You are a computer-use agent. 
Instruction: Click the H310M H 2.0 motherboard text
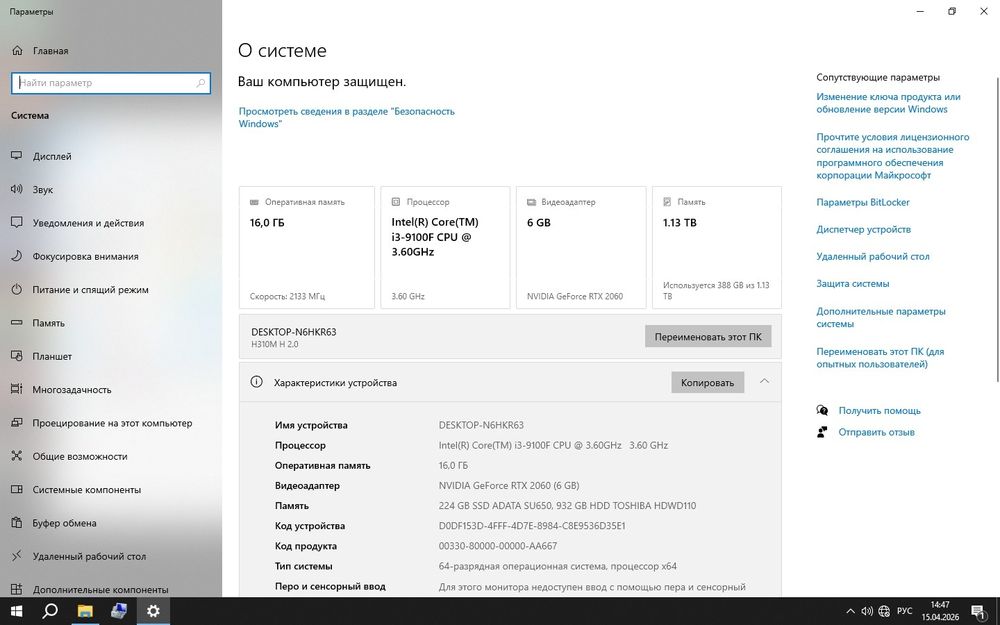pos(275,344)
